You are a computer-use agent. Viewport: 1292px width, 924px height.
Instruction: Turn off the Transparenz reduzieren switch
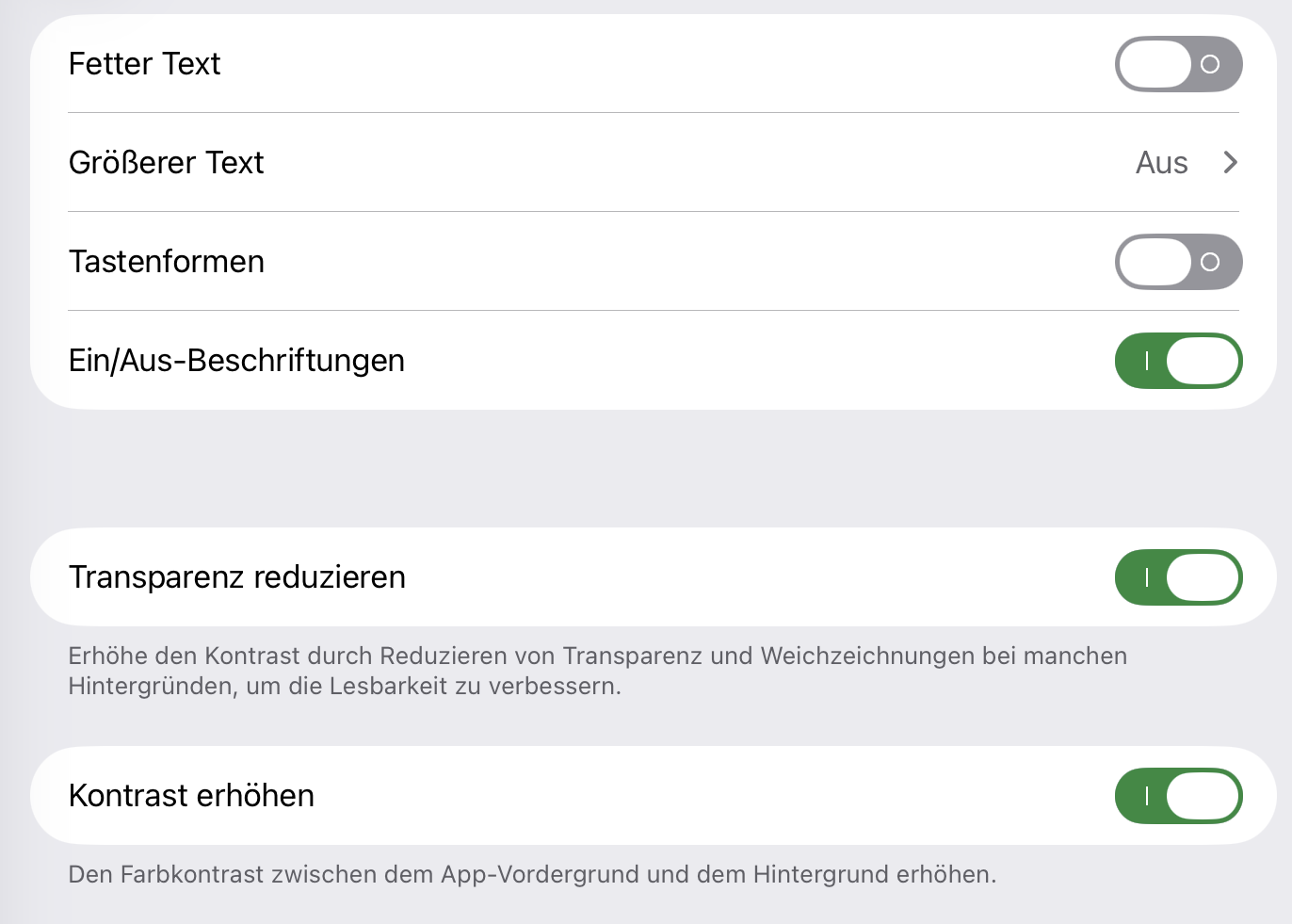pyautogui.click(x=1178, y=577)
